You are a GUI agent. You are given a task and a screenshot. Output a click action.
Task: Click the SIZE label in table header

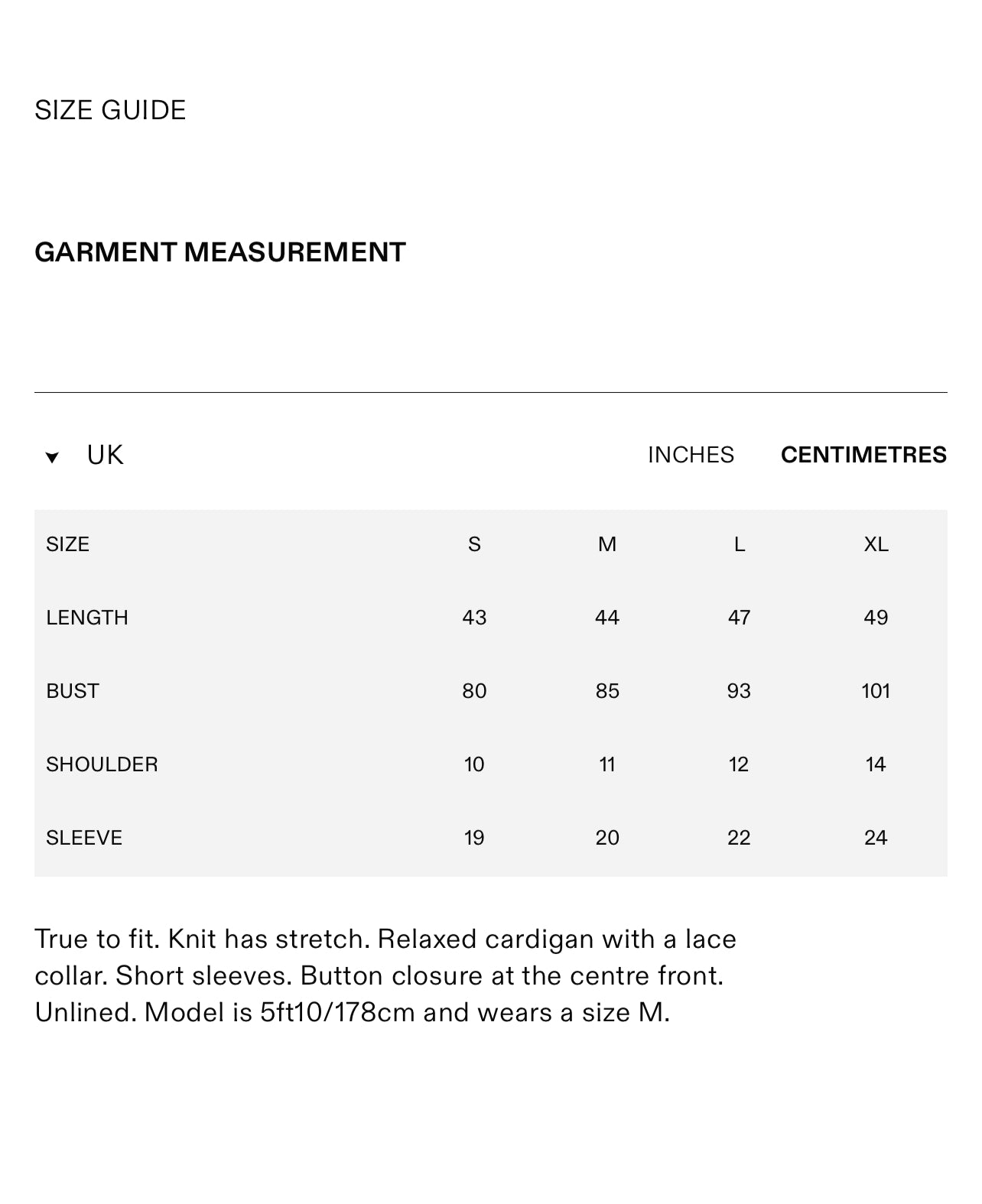[x=67, y=544]
